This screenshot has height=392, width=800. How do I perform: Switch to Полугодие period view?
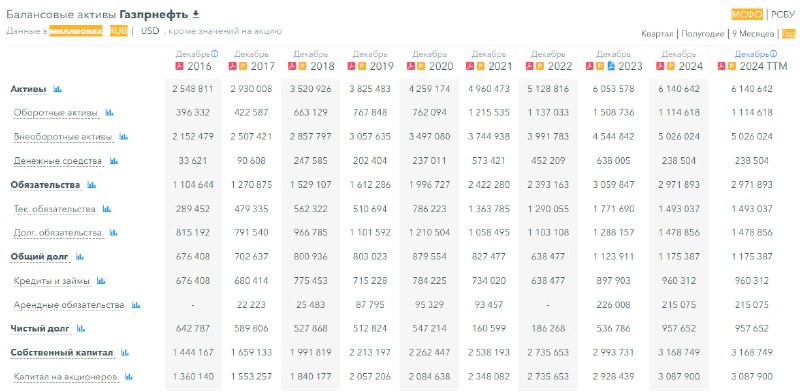(x=703, y=34)
